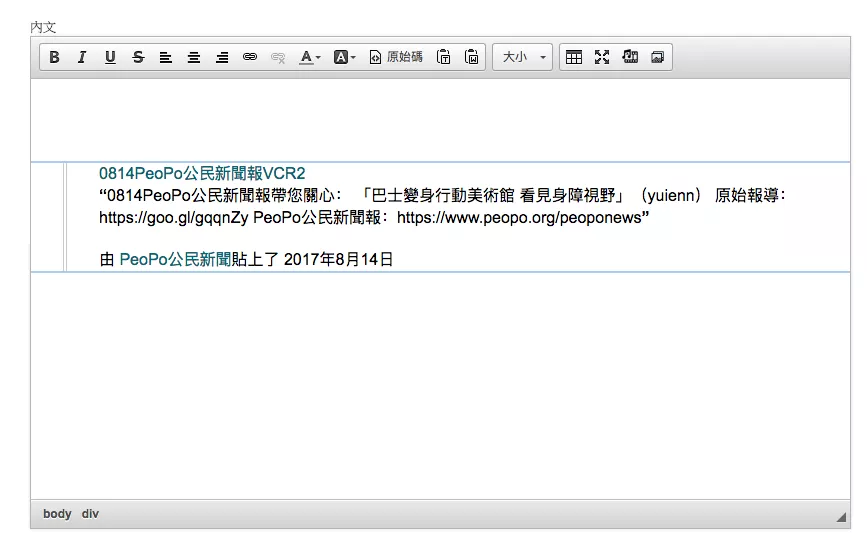Switch to source view with 原始碼
The width and height of the screenshot is (867, 543).
point(396,57)
